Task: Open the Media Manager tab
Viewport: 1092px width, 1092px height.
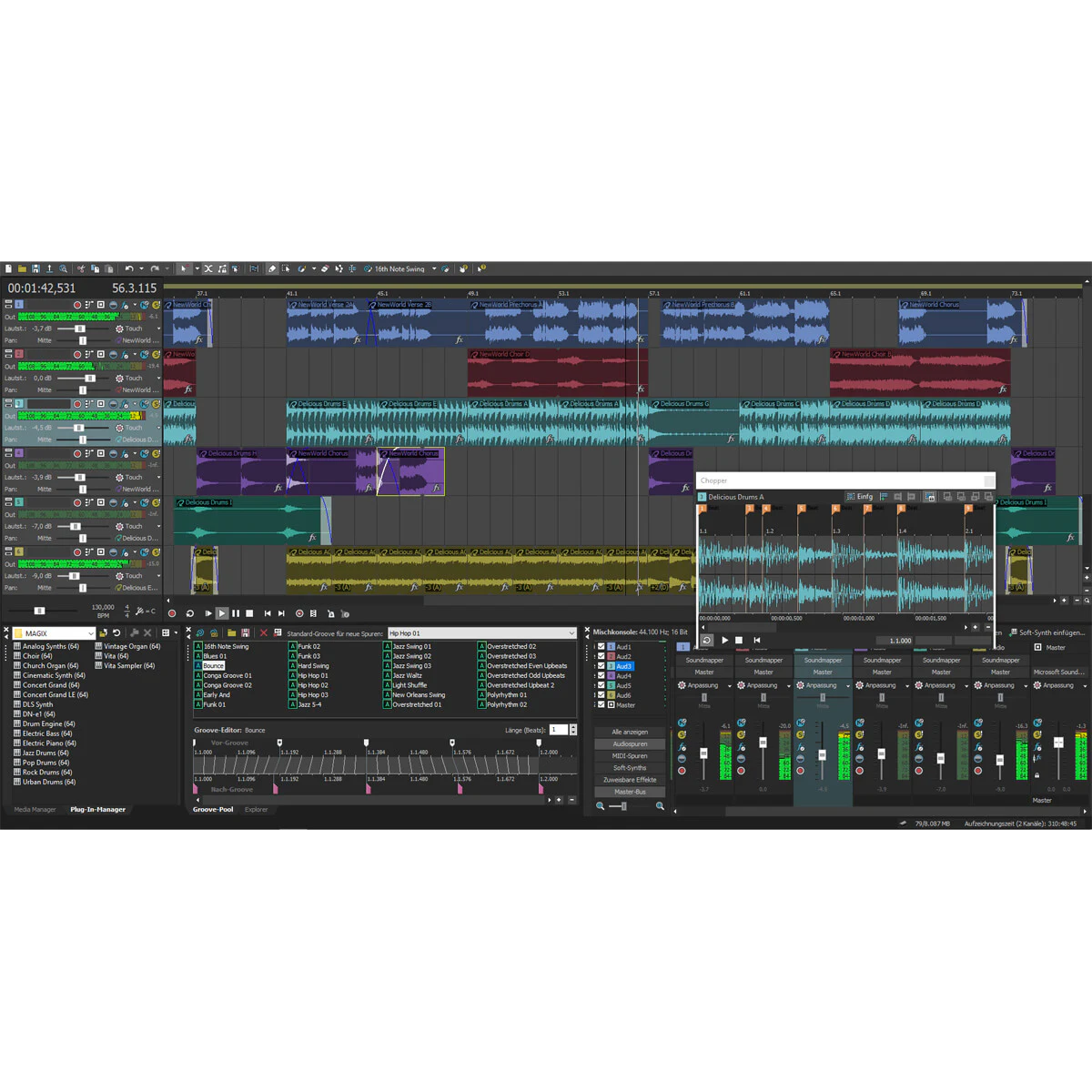Action: point(34,809)
